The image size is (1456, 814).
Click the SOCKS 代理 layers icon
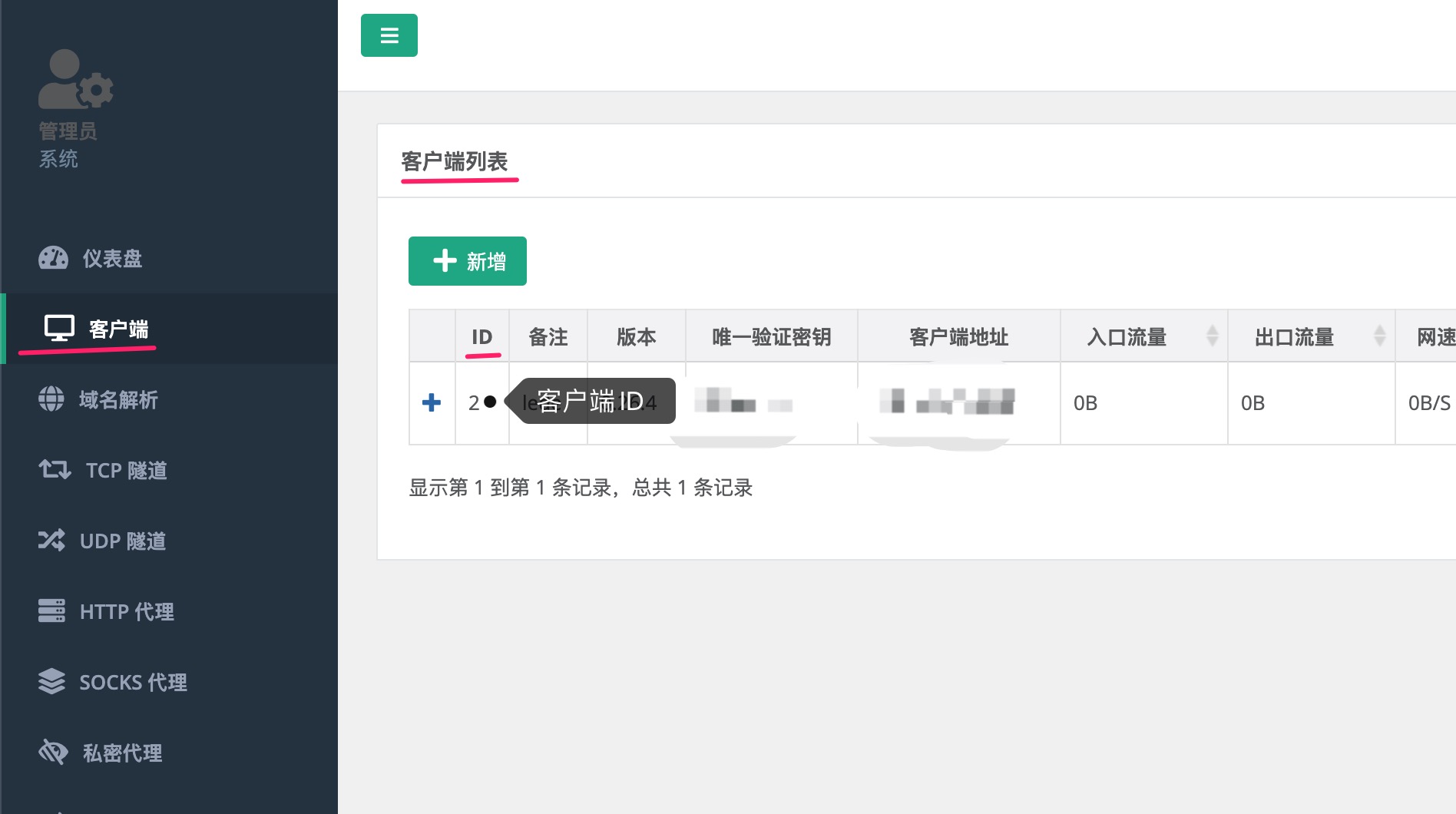click(x=51, y=681)
